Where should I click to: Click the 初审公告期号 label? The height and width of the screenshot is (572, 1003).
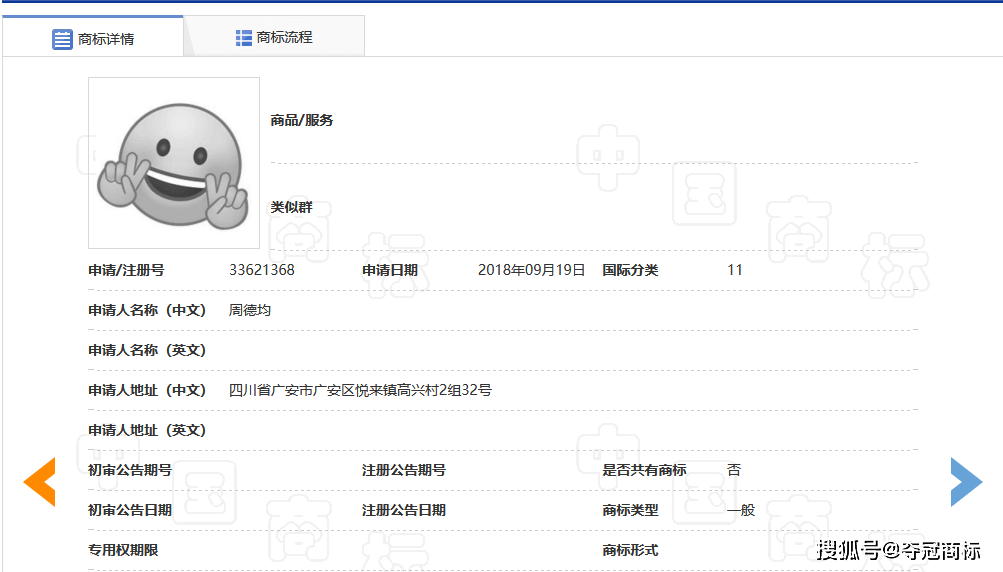(x=130, y=470)
